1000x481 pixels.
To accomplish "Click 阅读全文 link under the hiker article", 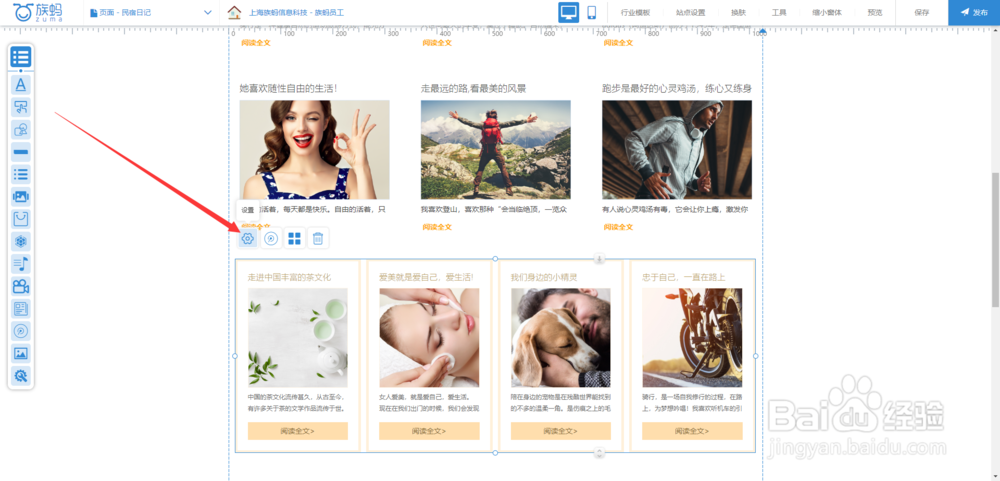I will point(437,226).
